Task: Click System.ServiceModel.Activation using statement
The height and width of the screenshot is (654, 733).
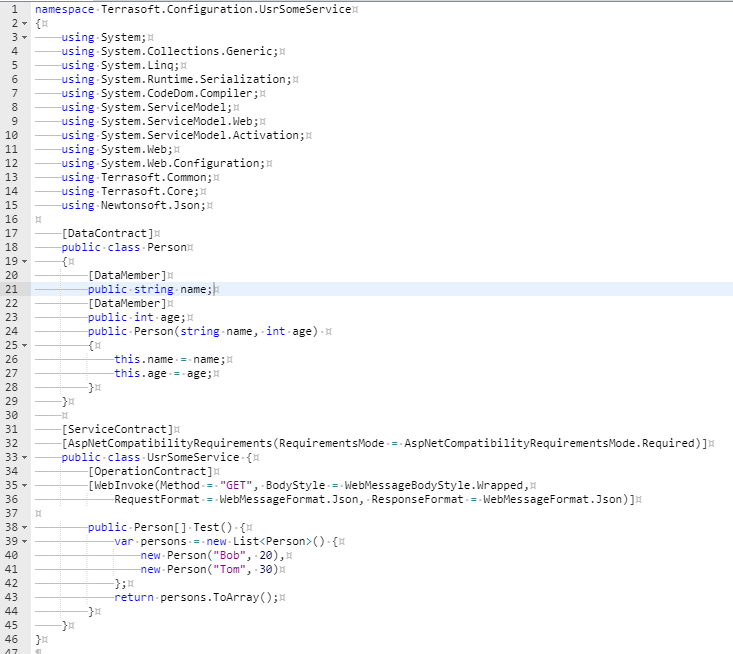Action: 183,136
